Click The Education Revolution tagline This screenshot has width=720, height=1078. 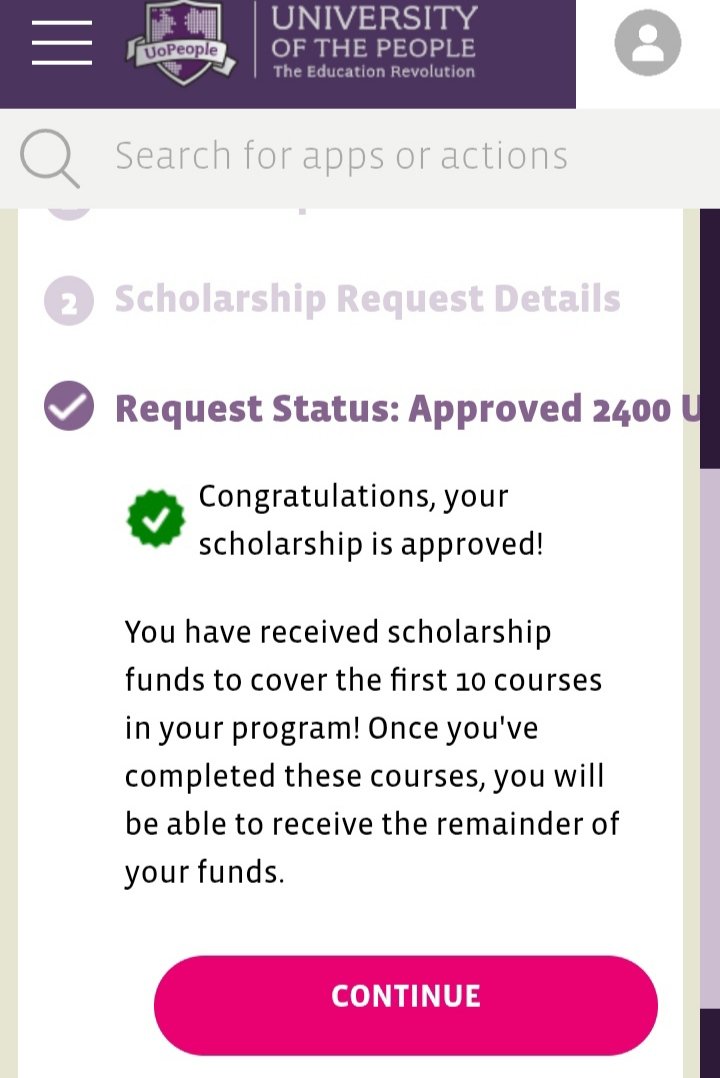pos(374,71)
